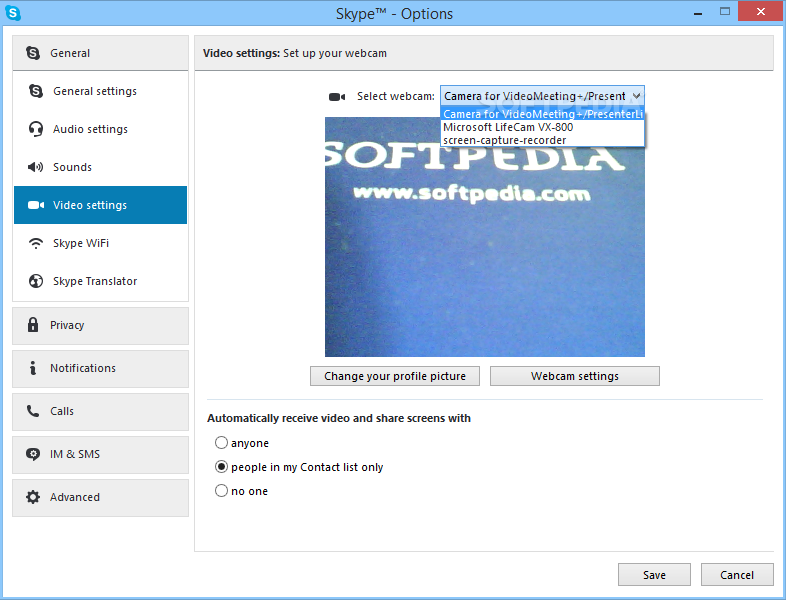Click the info icon for Notifications

click(33, 368)
